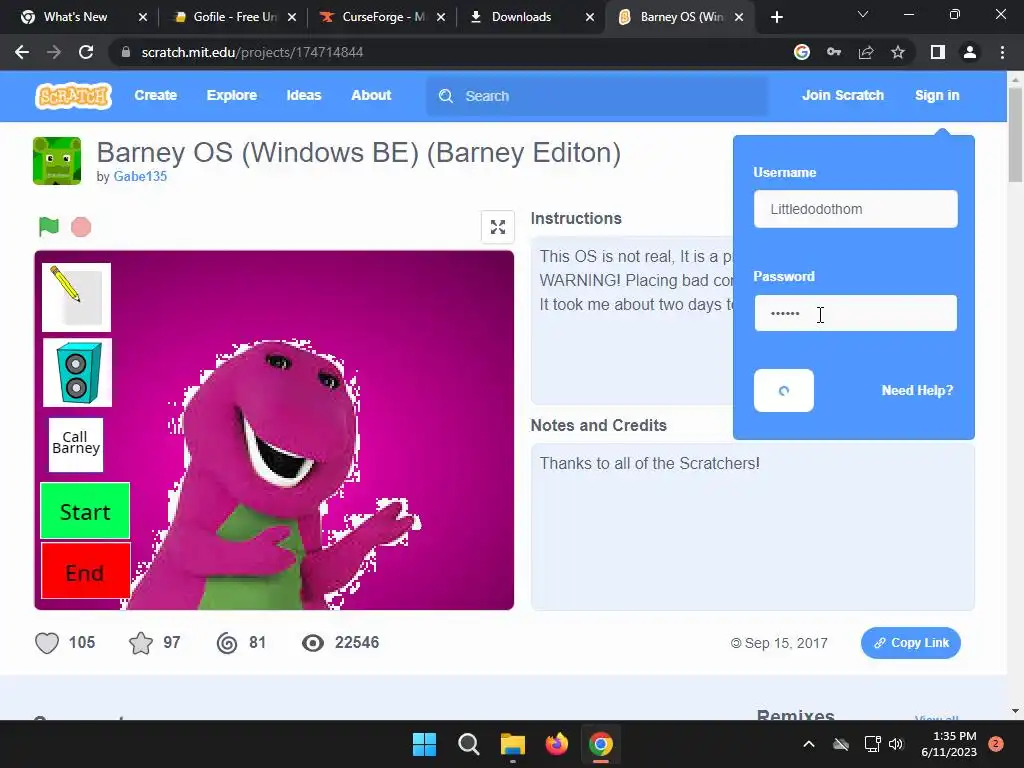Show hidden system tray icons
Image resolution: width=1024 pixels, height=768 pixels.
pos(808,744)
